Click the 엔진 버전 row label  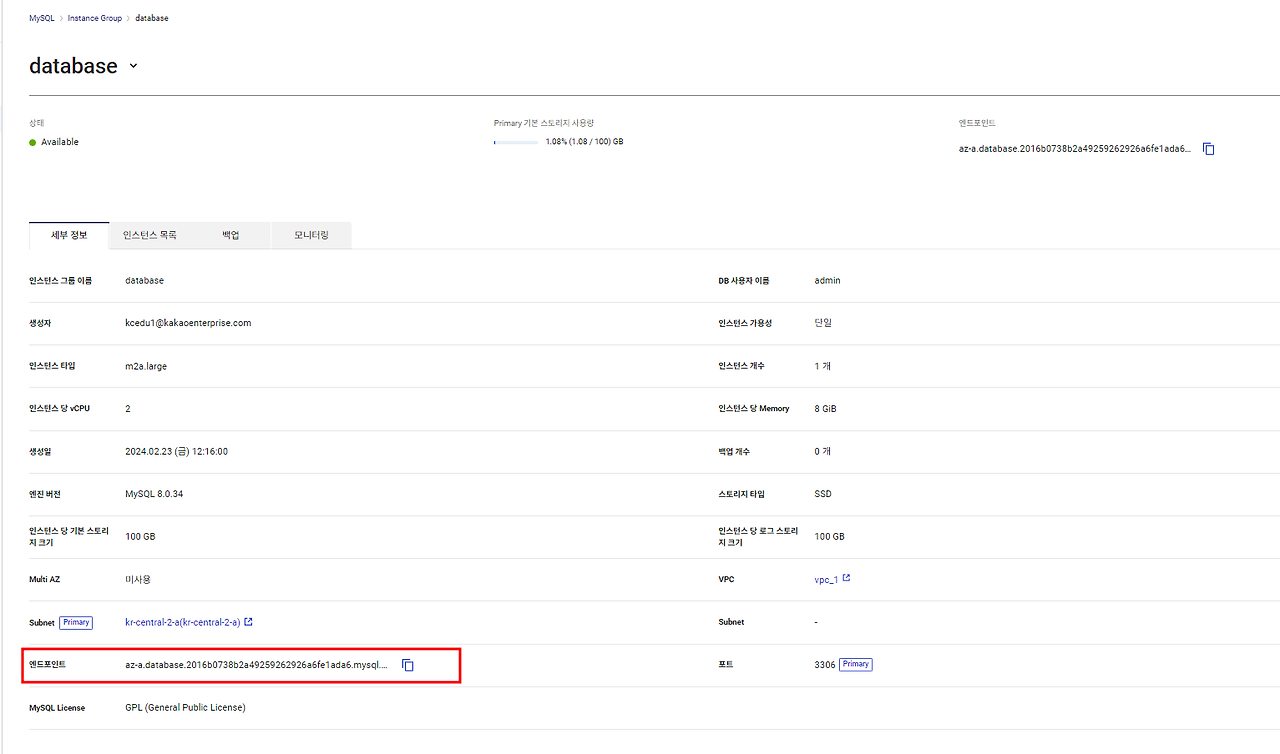coord(45,494)
